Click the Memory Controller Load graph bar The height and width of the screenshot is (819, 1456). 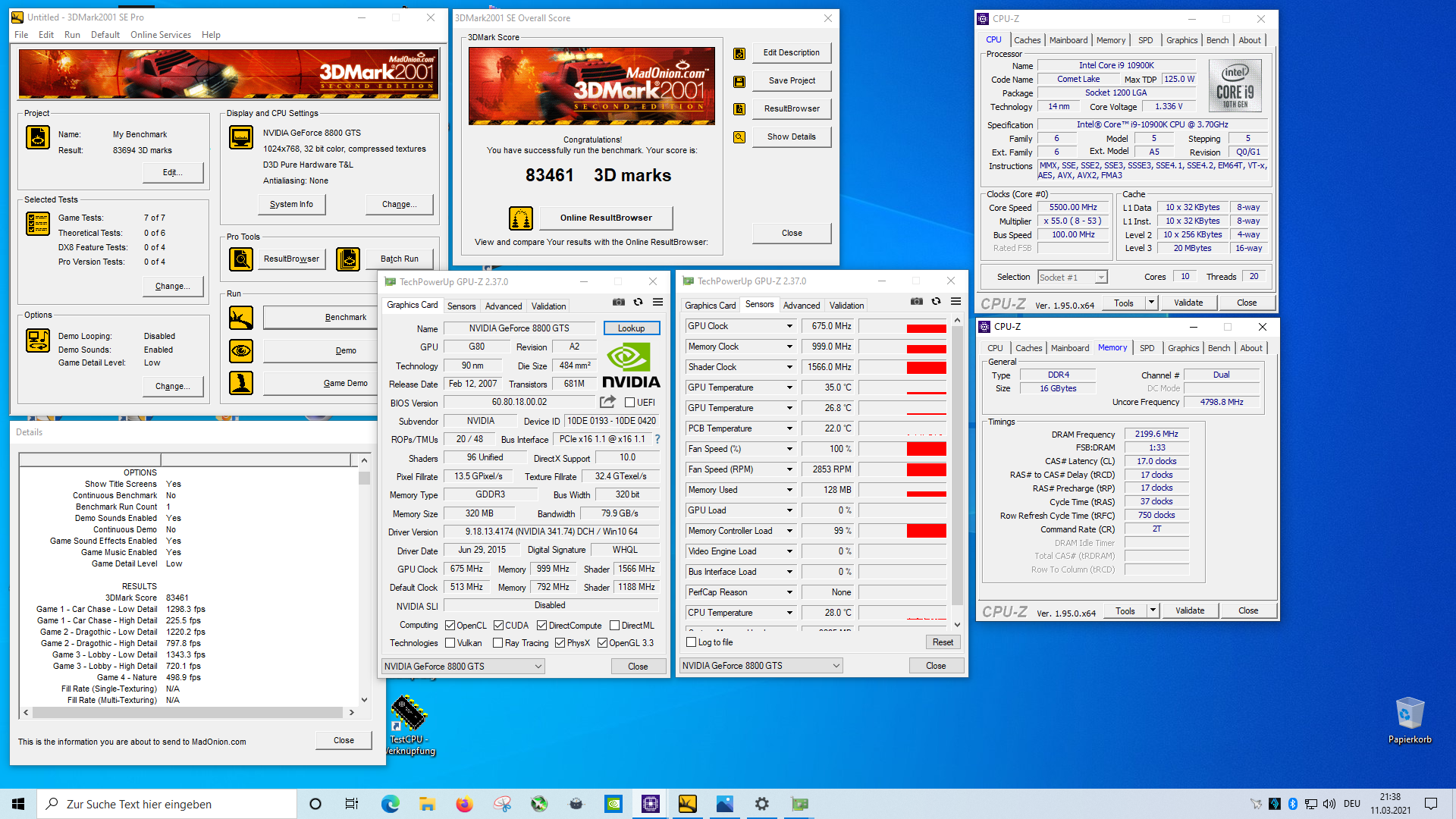pos(927,531)
